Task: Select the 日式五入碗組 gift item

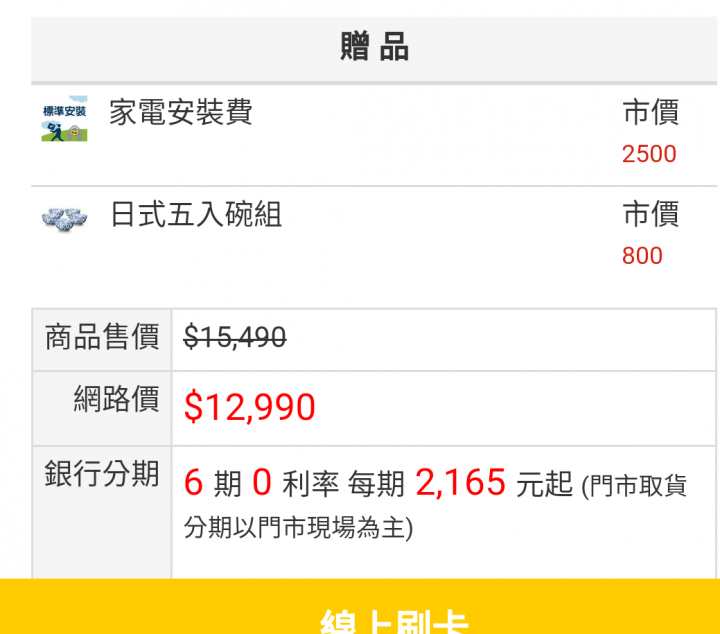Action: coord(196,214)
